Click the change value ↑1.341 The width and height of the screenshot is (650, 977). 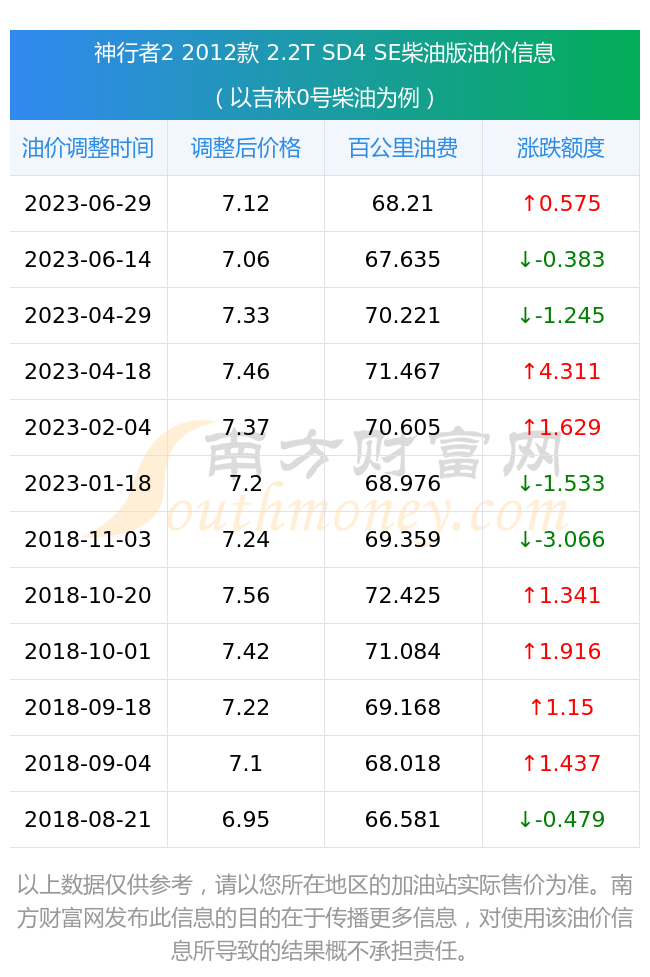(561, 596)
